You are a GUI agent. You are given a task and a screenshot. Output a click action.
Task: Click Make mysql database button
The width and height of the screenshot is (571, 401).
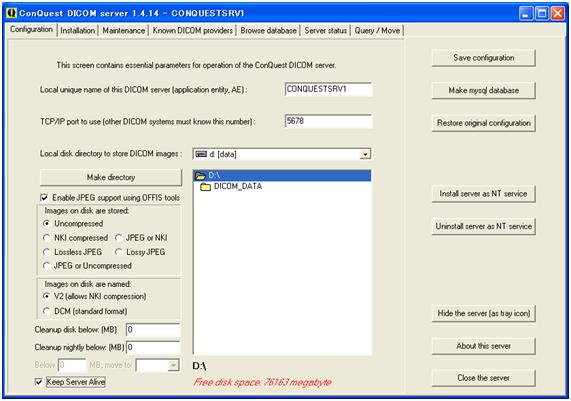484,91
